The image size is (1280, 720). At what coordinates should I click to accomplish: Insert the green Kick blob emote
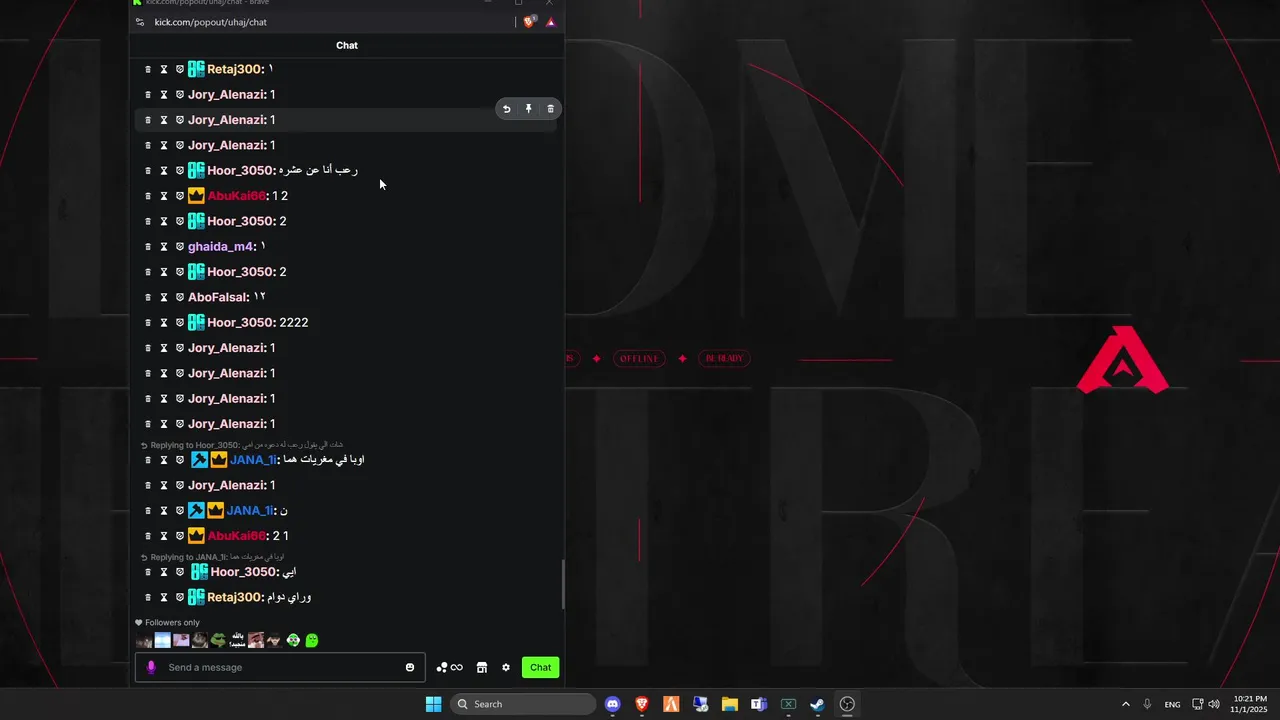click(312, 640)
